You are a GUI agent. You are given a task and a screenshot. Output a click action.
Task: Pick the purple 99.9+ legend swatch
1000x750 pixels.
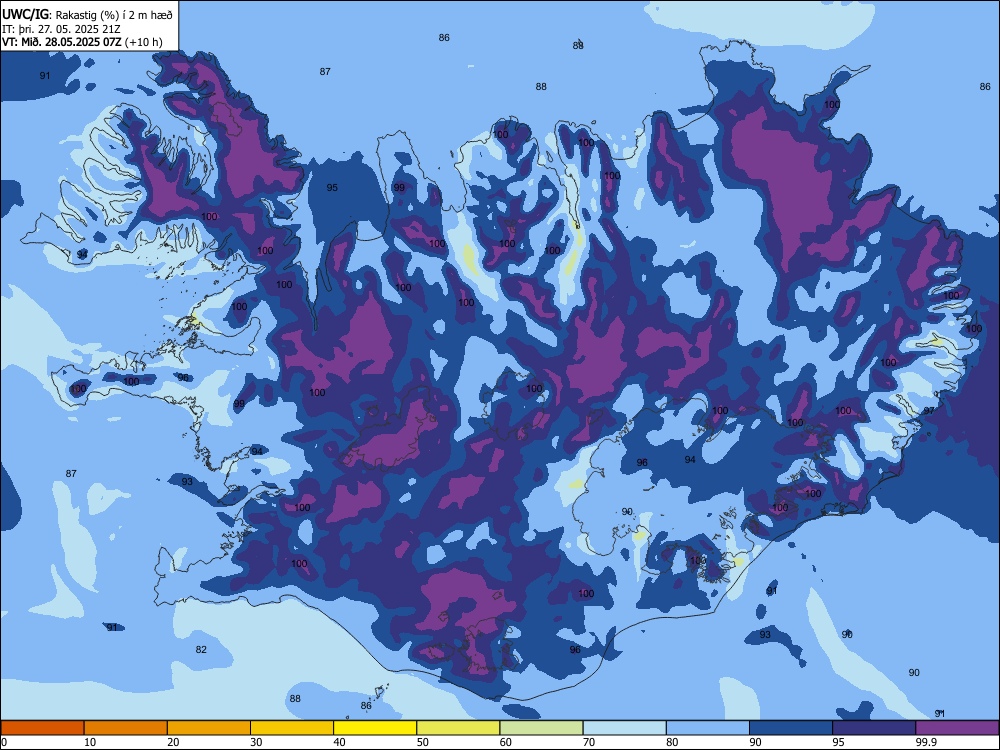957,728
